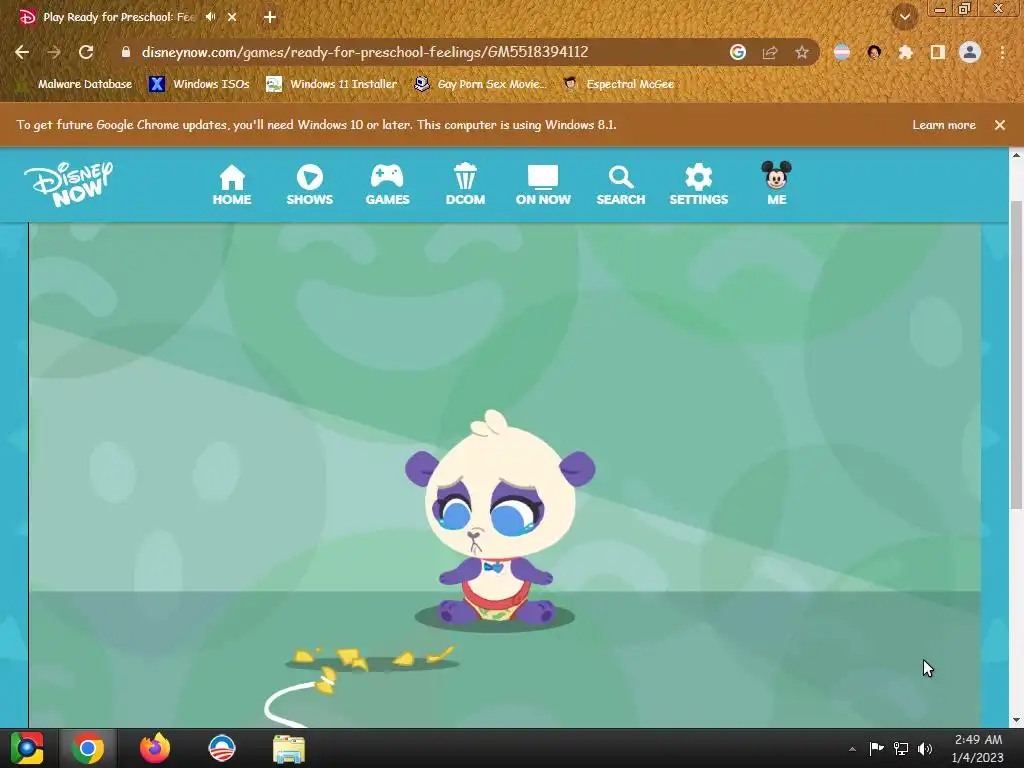Open the Action Center flag icon

(x=876, y=748)
